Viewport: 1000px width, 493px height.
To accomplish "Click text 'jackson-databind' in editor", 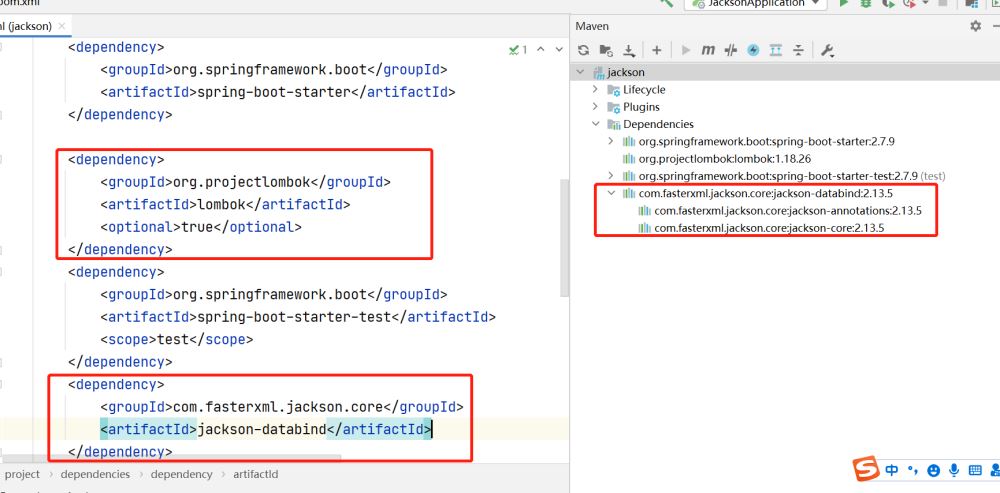I will point(261,429).
